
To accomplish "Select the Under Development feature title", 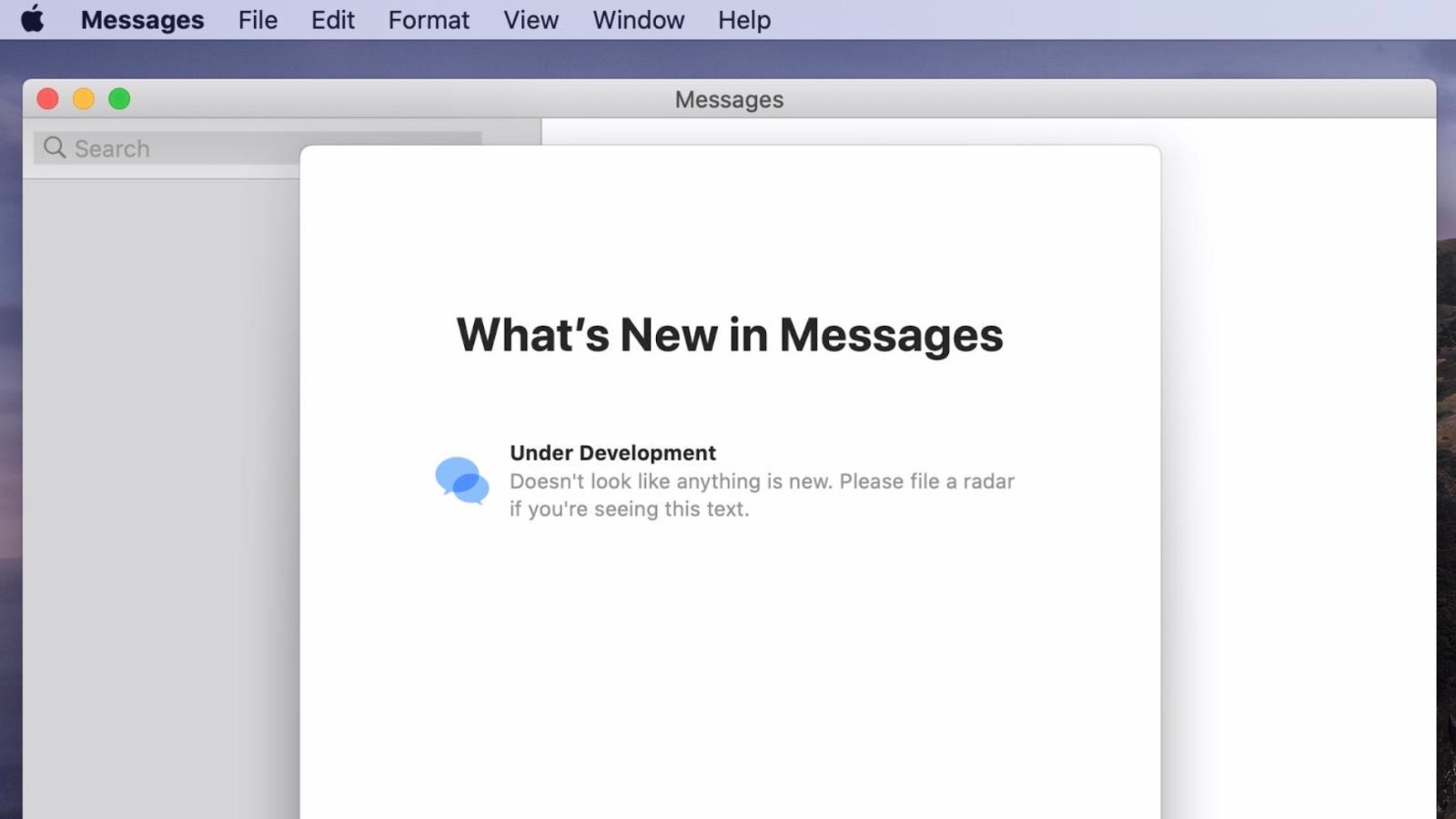I will click(612, 452).
